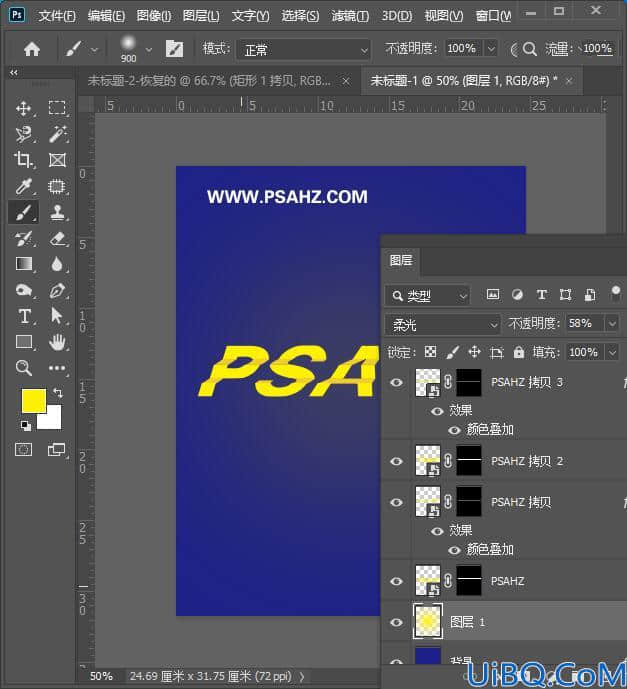627x689 pixels.
Task: Open brush opacity slider dropdown
Action: (491, 48)
